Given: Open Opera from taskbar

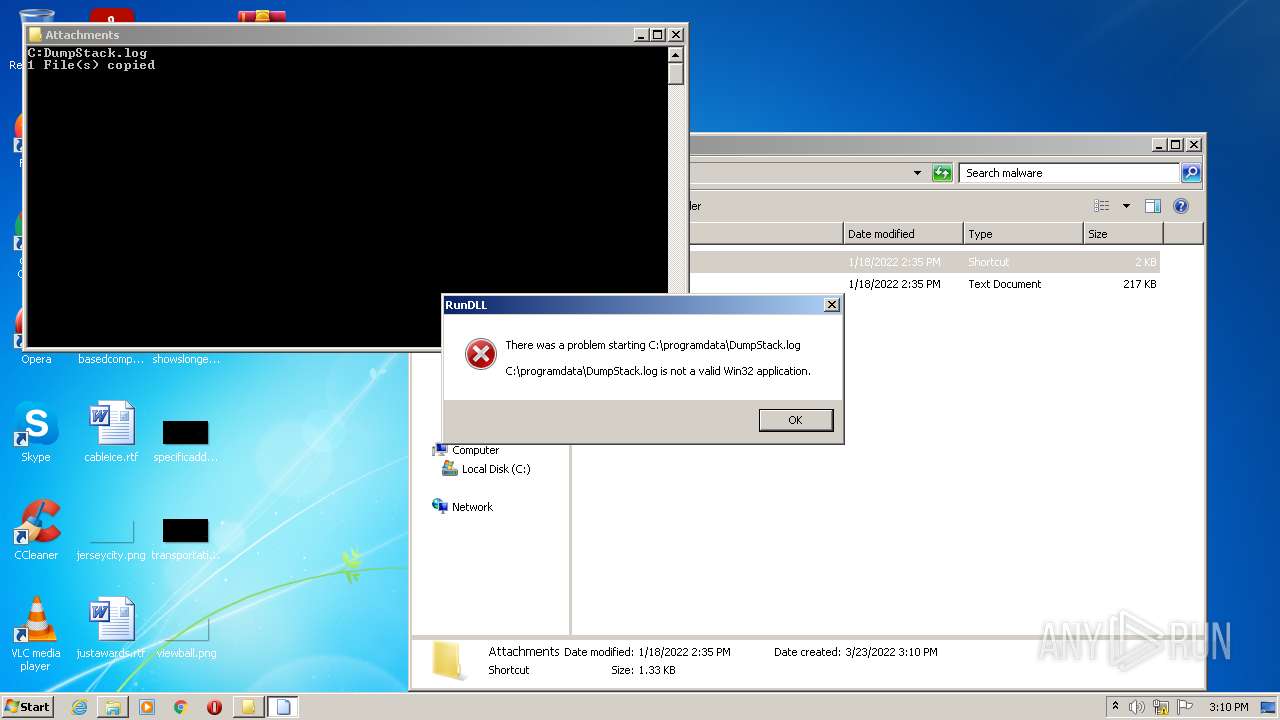Looking at the screenshot, I should tap(214, 707).
